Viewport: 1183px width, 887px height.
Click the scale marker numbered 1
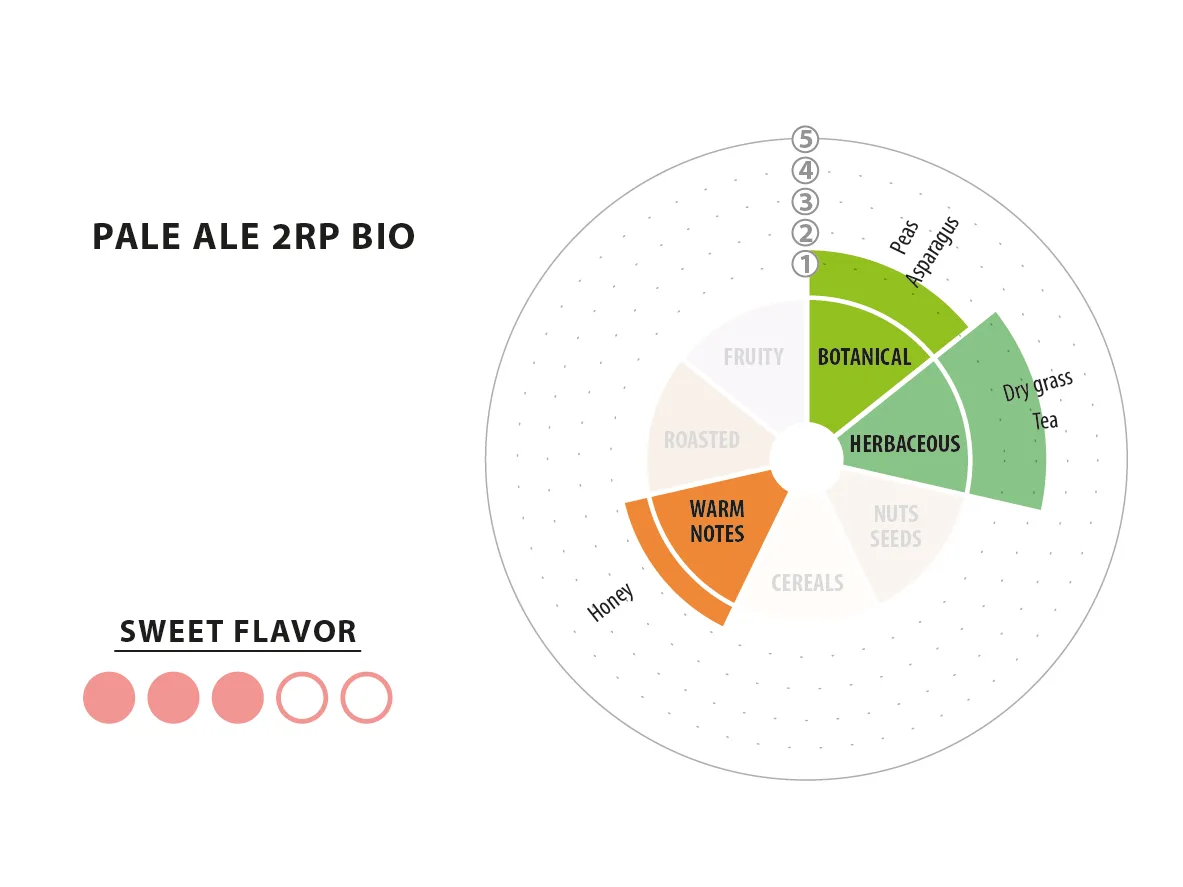(x=806, y=265)
